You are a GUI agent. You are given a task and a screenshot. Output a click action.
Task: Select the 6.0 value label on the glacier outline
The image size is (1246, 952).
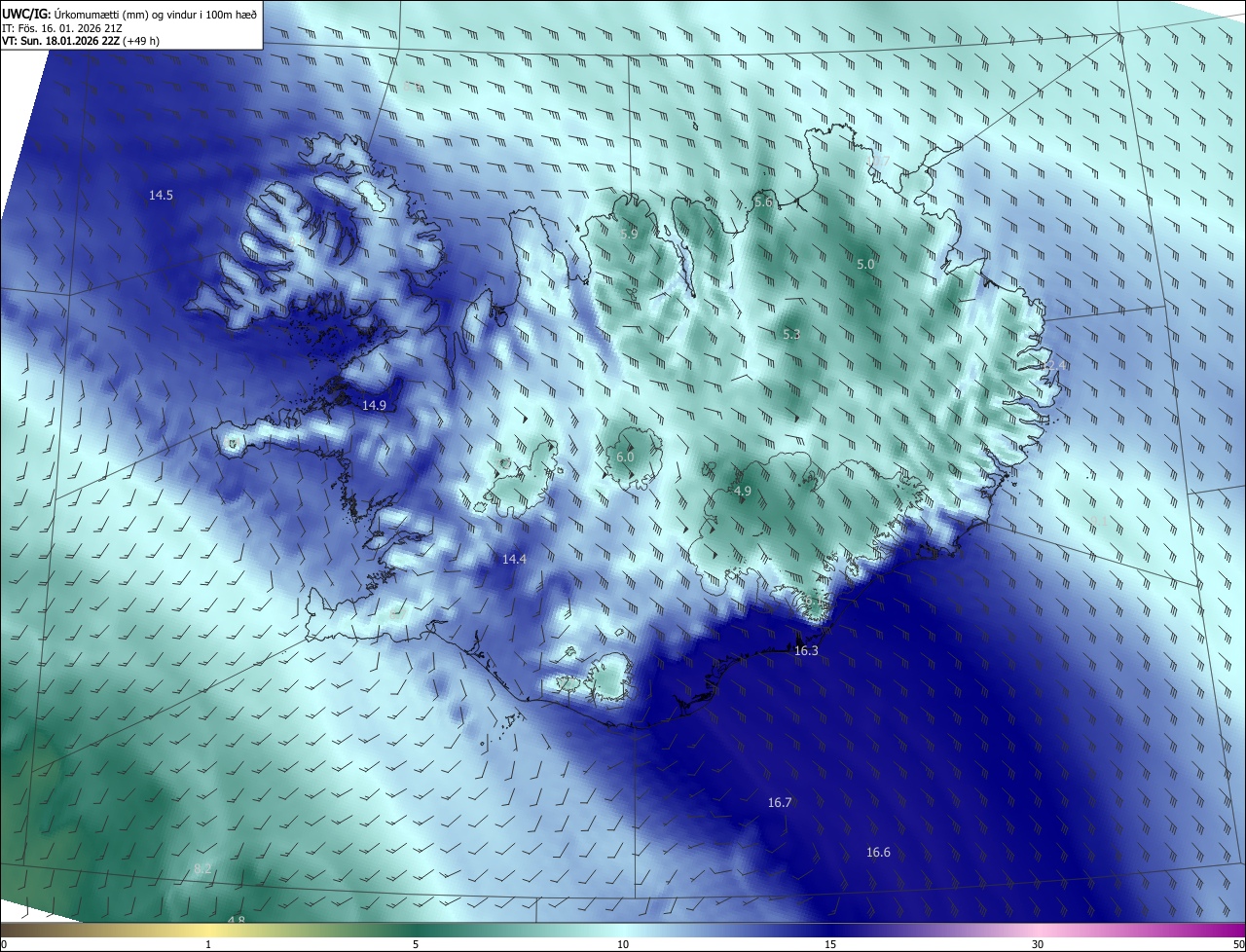click(x=625, y=458)
